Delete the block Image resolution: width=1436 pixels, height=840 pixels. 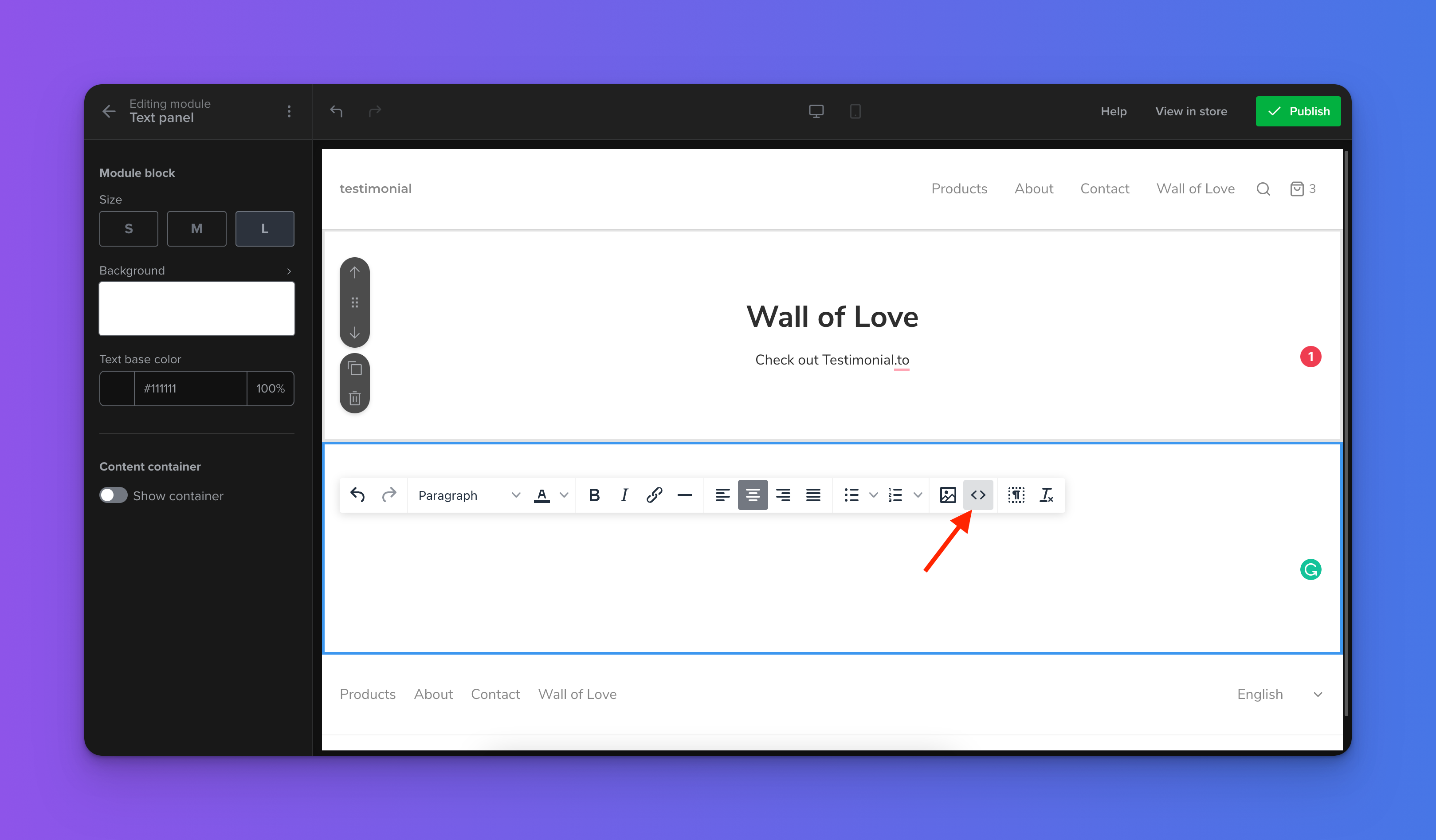coord(354,398)
